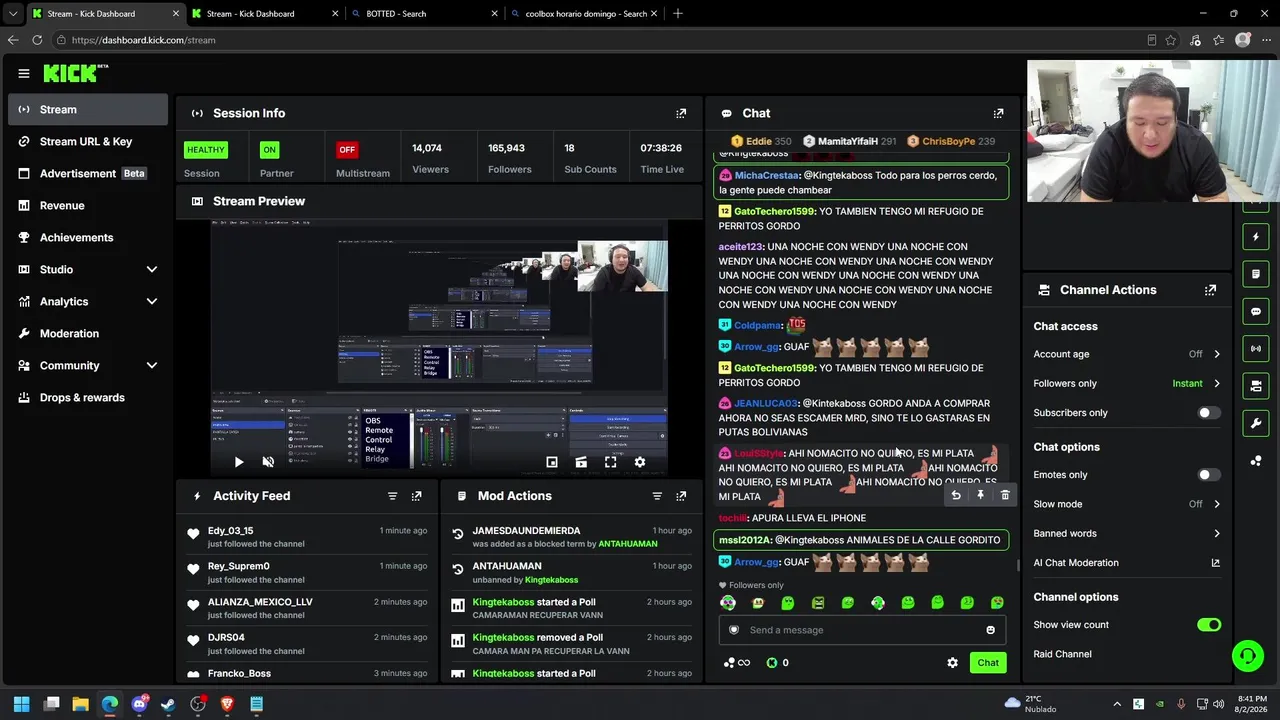Screen dimensions: 1280x720
Task: Delete the highlighted LoulSStyle chat message
Action: [x=1005, y=495]
